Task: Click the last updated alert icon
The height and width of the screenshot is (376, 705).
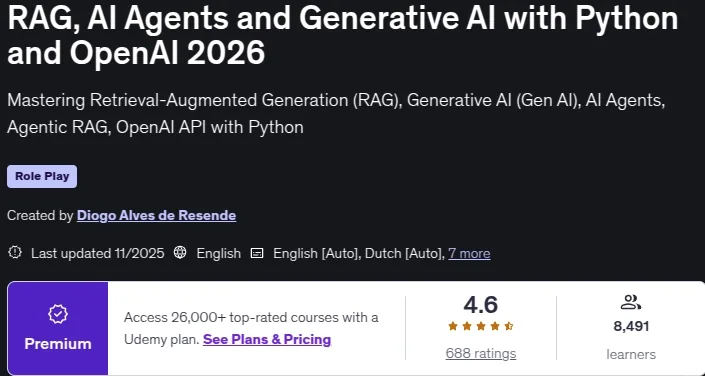Action: [x=15, y=252]
